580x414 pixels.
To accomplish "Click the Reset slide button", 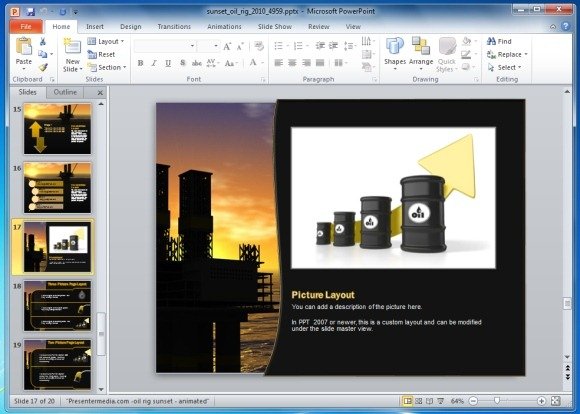I will coord(101,54).
